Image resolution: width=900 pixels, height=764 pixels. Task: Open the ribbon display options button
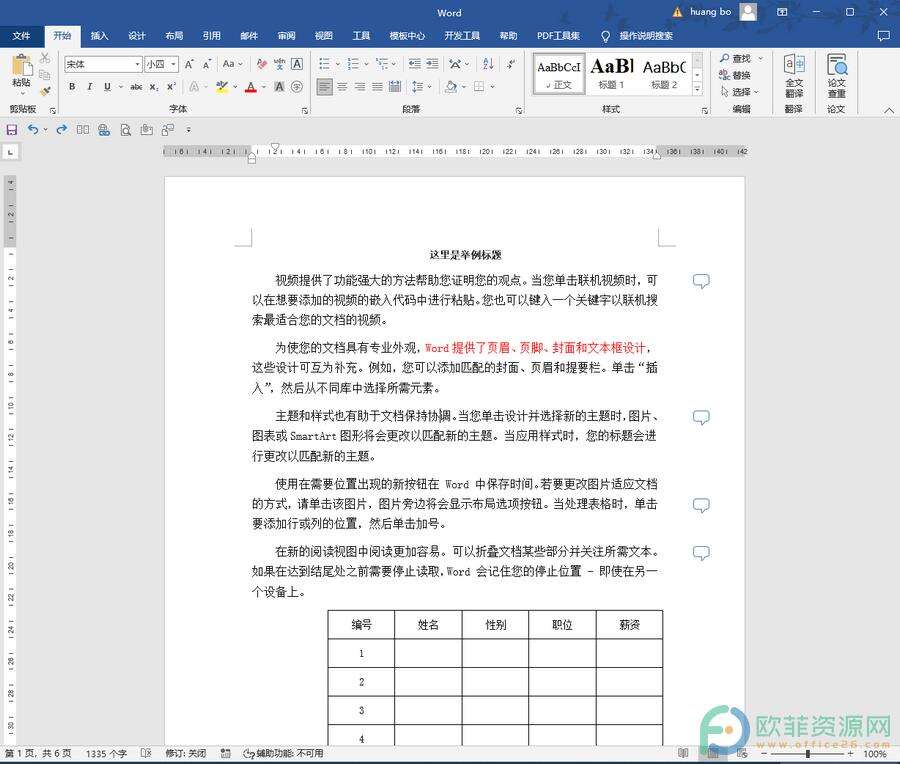point(782,12)
